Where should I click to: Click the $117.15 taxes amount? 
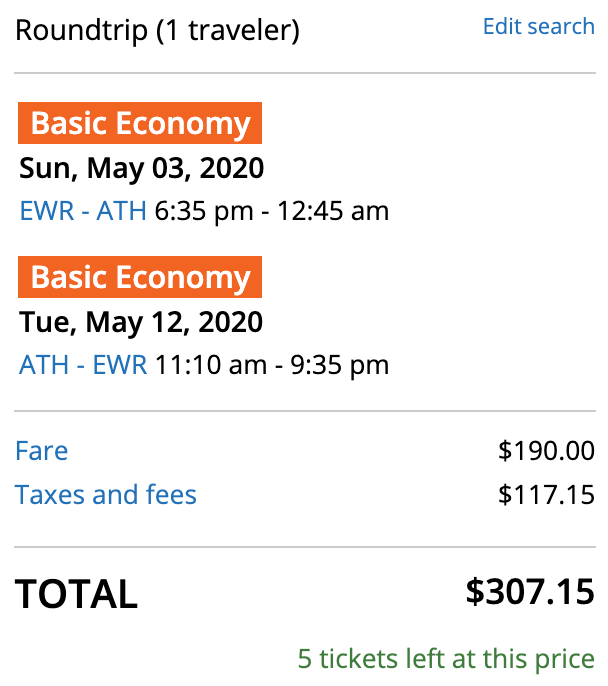click(546, 495)
